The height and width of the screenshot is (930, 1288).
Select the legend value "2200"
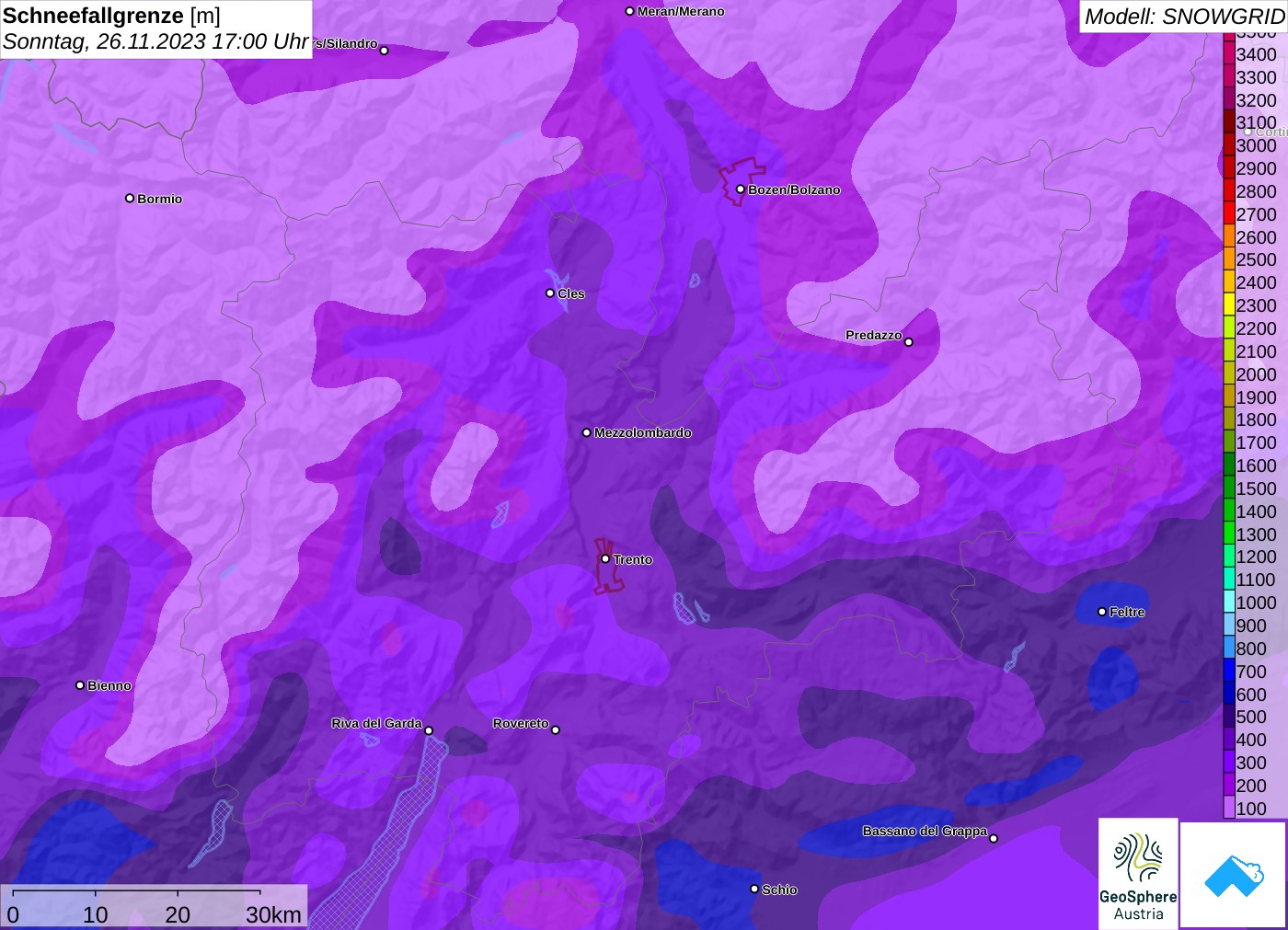pos(1256,328)
